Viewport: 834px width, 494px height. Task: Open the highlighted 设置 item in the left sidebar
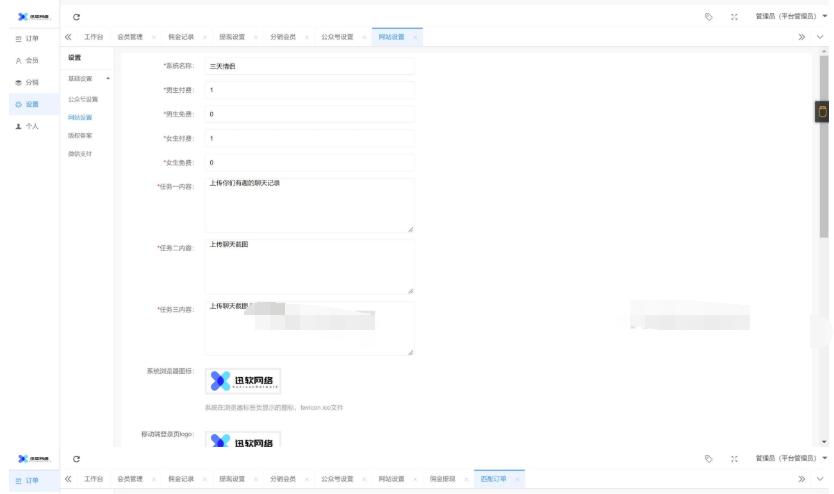pyautogui.click(x=33, y=104)
